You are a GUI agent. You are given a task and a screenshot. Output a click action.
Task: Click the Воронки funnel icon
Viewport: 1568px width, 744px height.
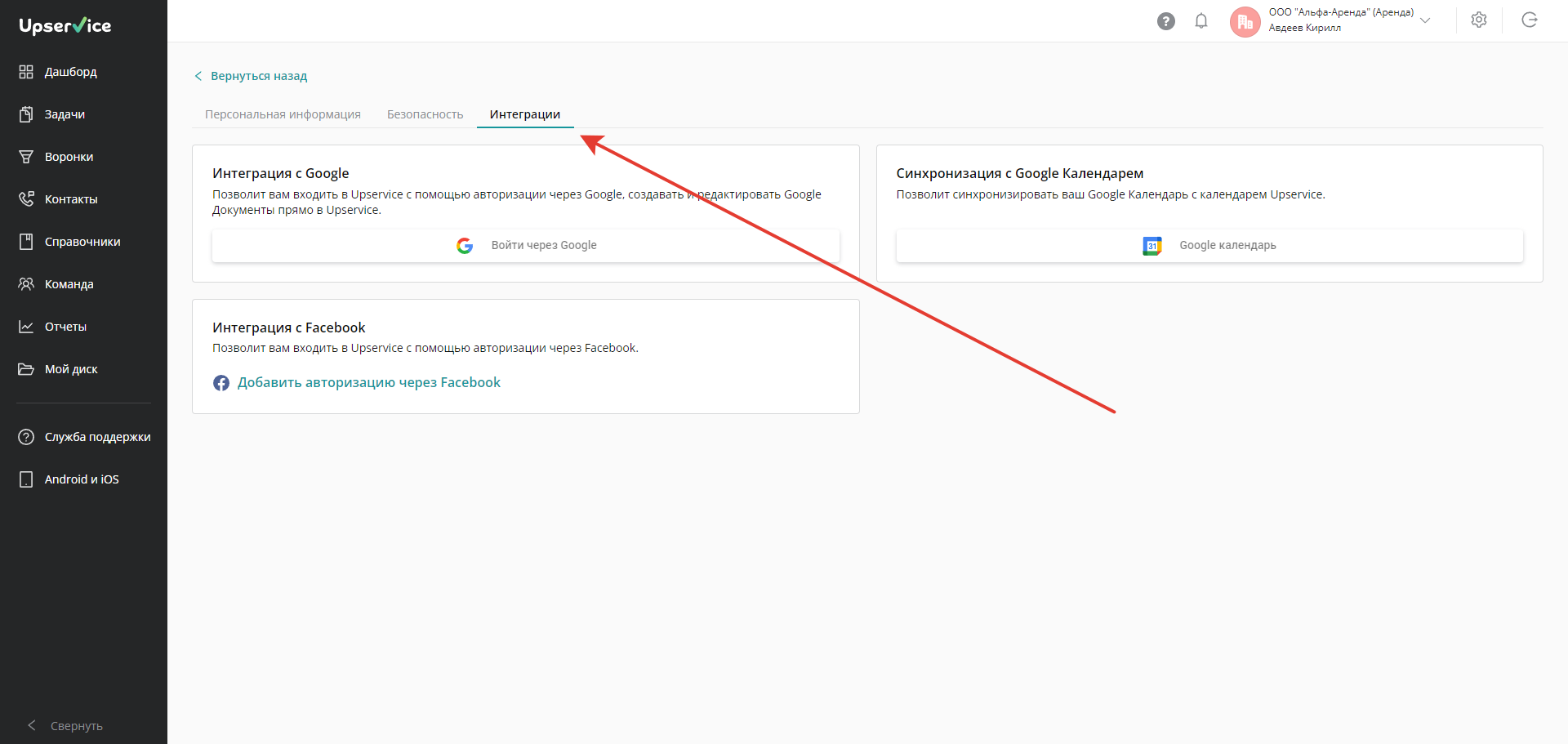(x=26, y=157)
